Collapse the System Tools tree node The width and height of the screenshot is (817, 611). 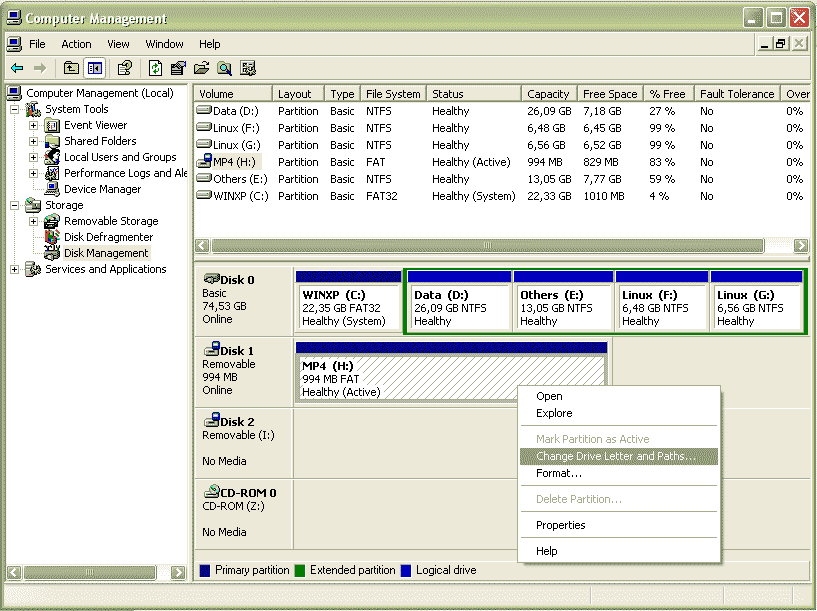click(15, 109)
